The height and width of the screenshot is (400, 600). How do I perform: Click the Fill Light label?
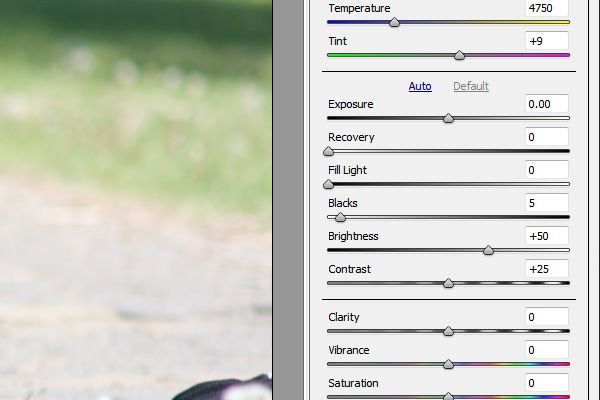tap(347, 170)
